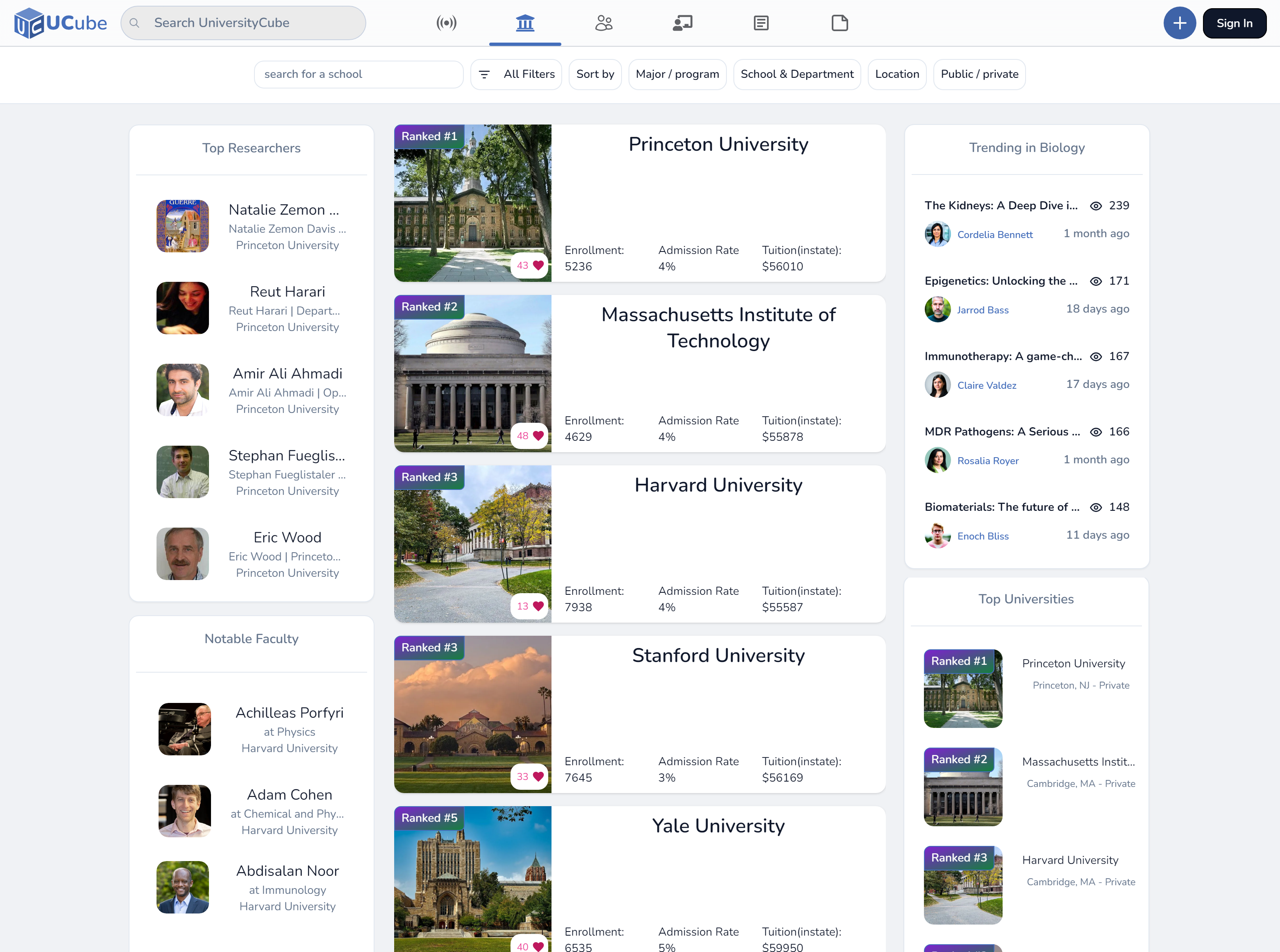Open the Location filter option

point(897,74)
